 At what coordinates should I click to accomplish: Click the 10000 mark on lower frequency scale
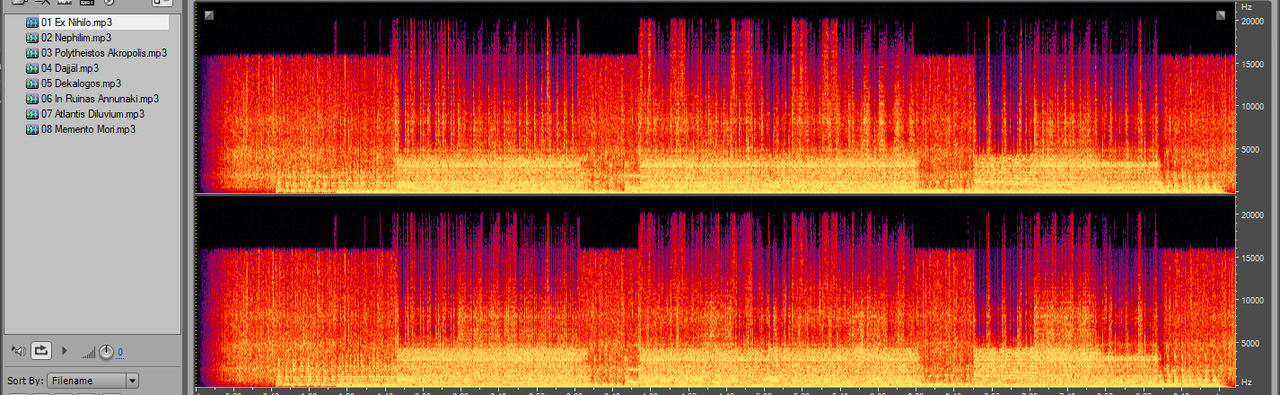tap(1253, 300)
